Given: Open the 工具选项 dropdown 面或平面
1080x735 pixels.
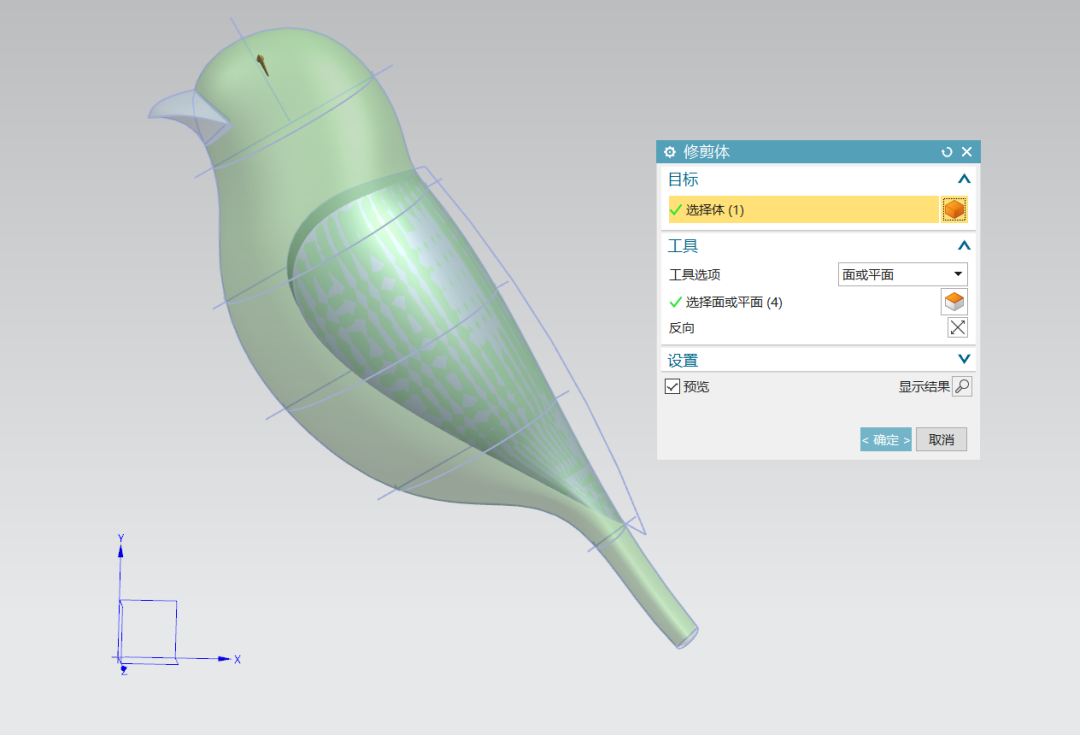Looking at the screenshot, I should (902, 274).
